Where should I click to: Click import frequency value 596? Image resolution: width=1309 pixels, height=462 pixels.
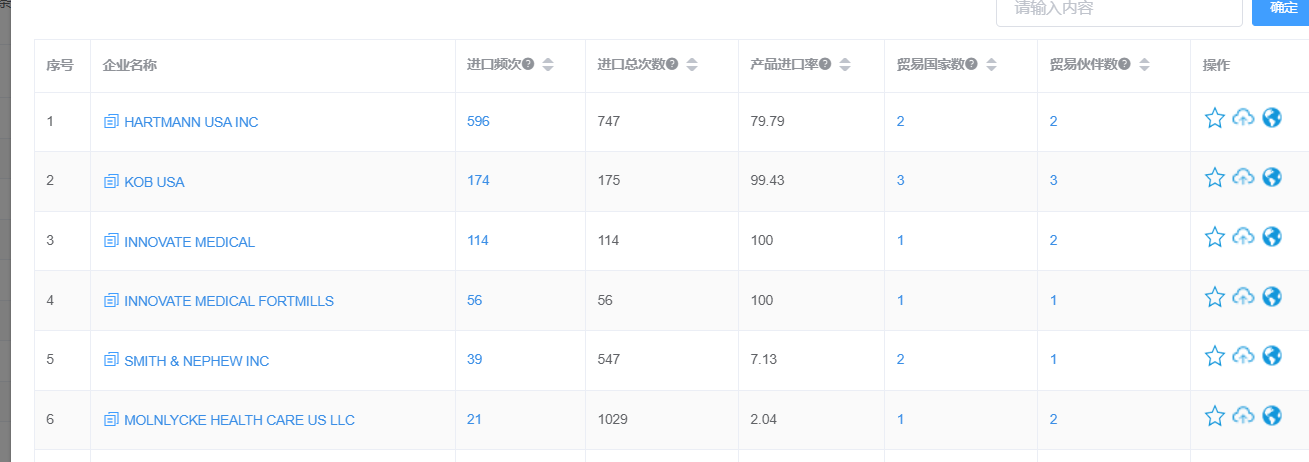(x=478, y=121)
